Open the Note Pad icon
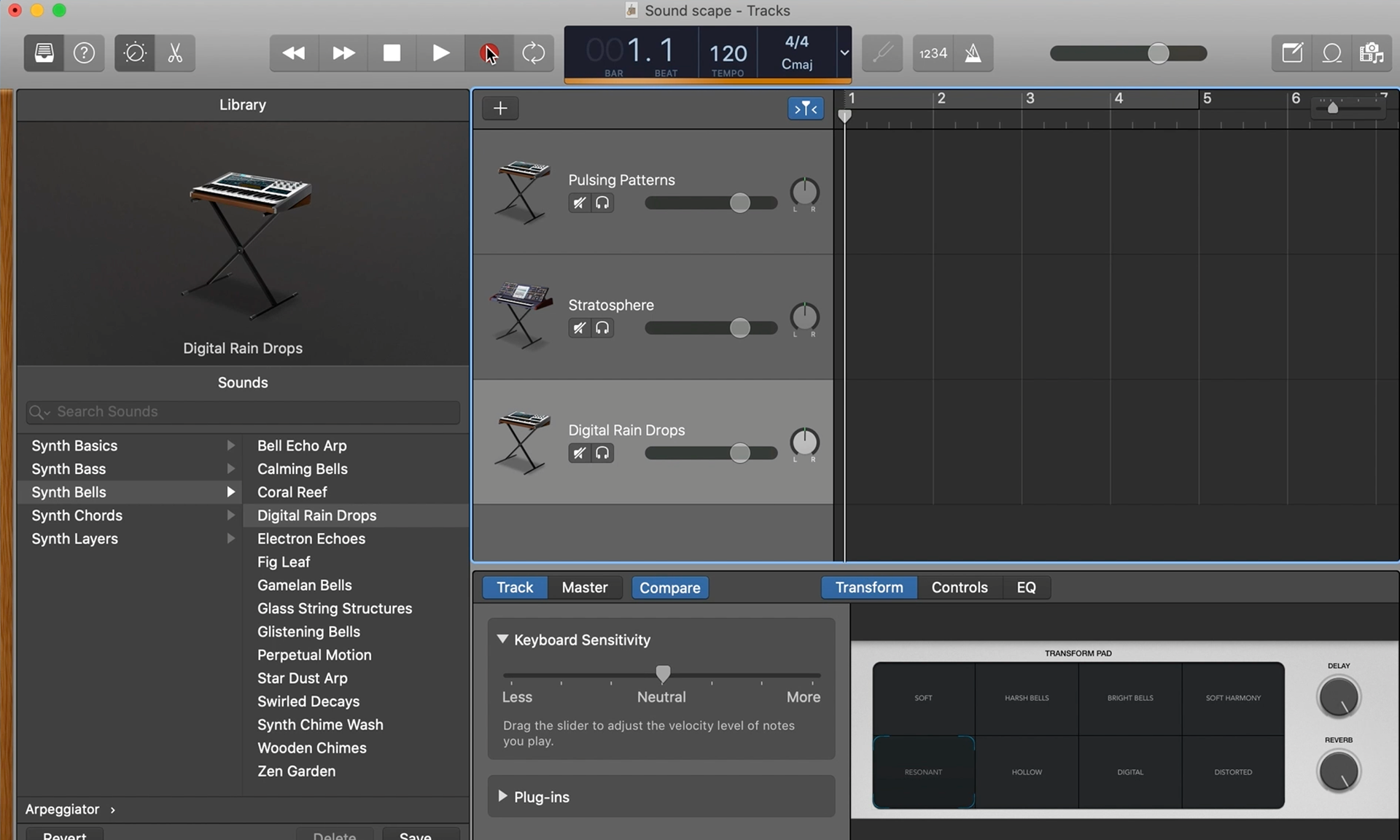Image resolution: width=1400 pixels, height=840 pixels. tap(1292, 53)
